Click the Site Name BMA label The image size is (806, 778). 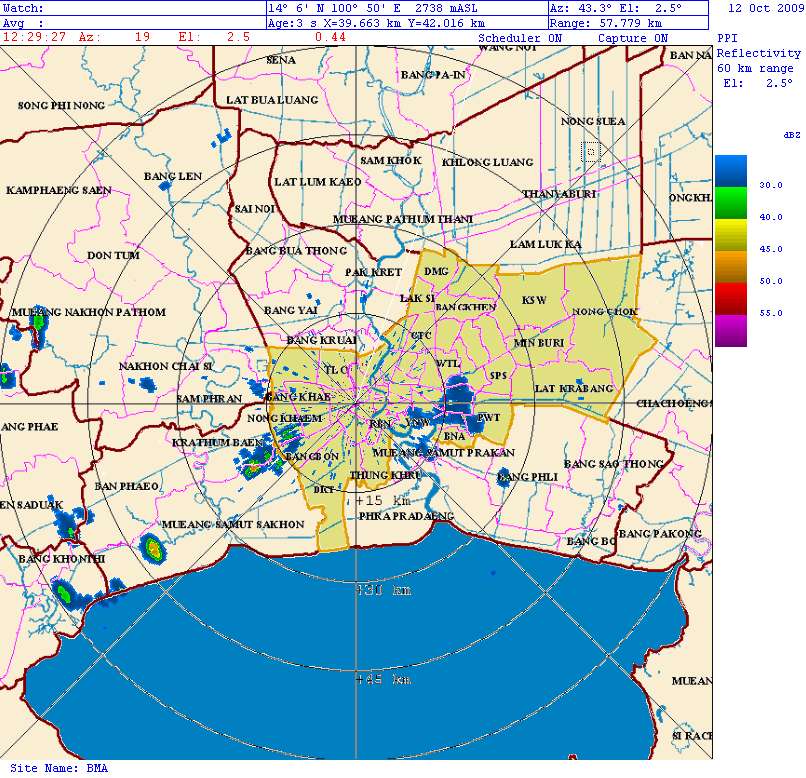click(x=58, y=768)
